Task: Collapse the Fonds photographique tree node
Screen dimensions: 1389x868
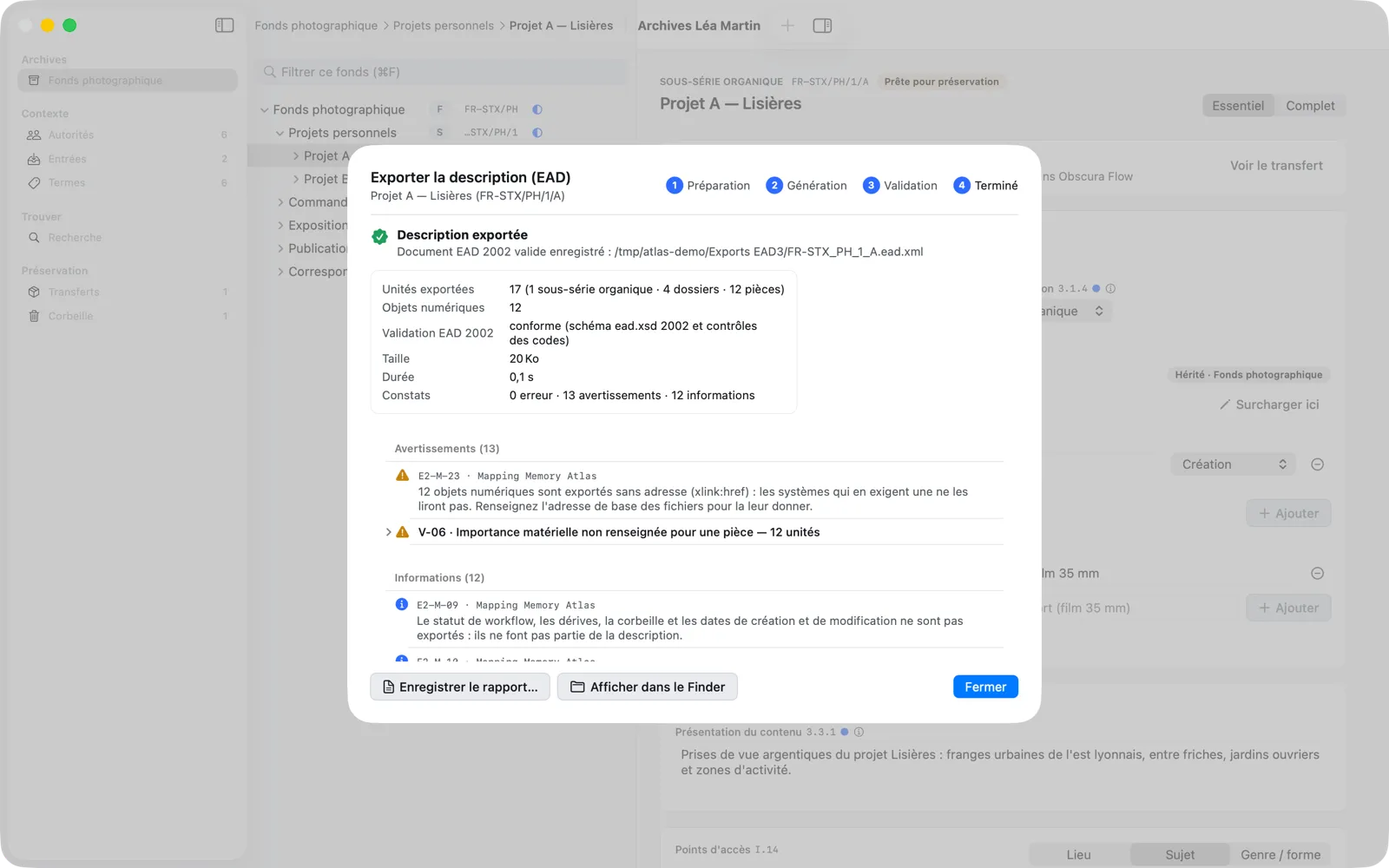Action: (x=264, y=109)
